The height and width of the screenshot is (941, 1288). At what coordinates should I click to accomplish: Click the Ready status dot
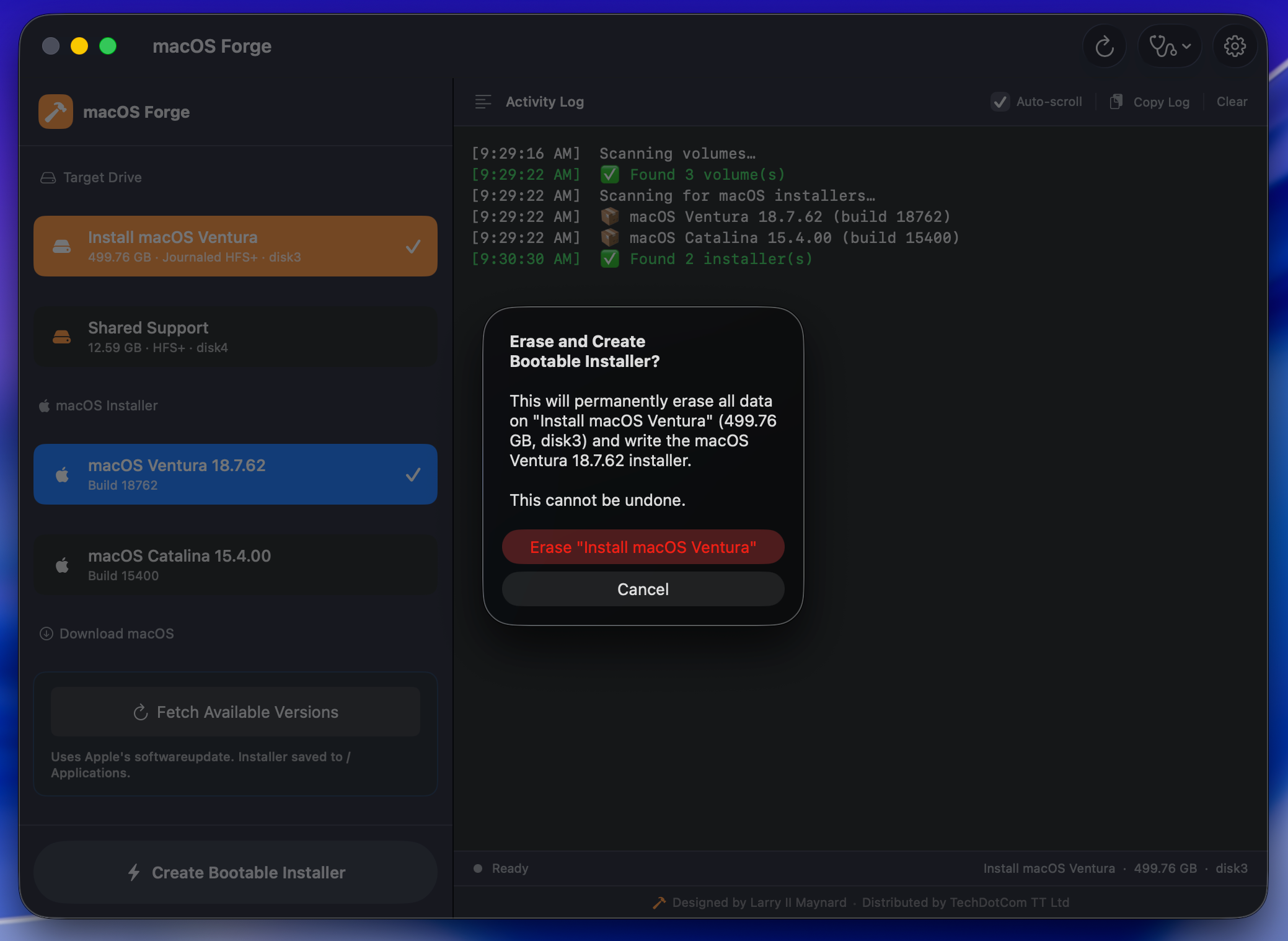[x=478, y=868]
